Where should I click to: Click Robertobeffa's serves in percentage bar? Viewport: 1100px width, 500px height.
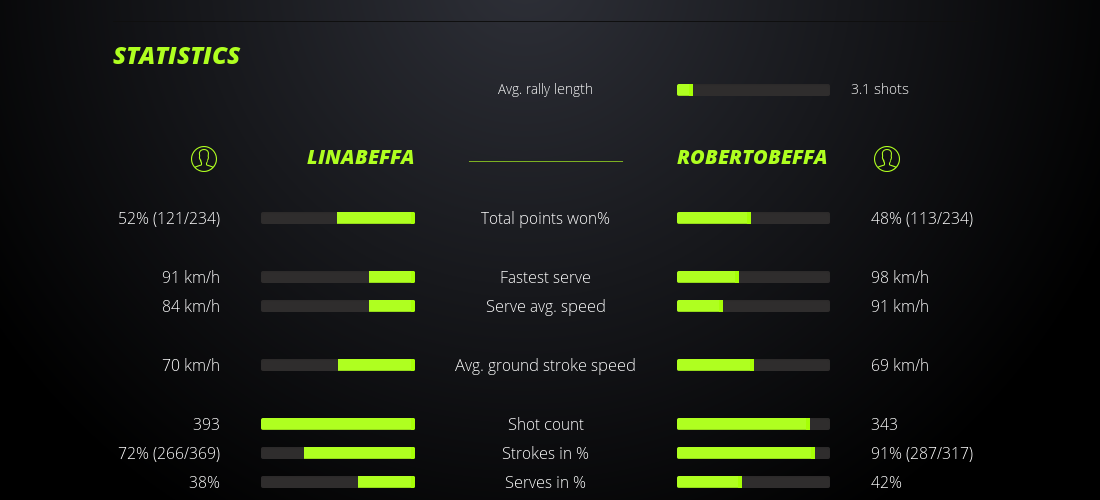click(x=753, y=482)
